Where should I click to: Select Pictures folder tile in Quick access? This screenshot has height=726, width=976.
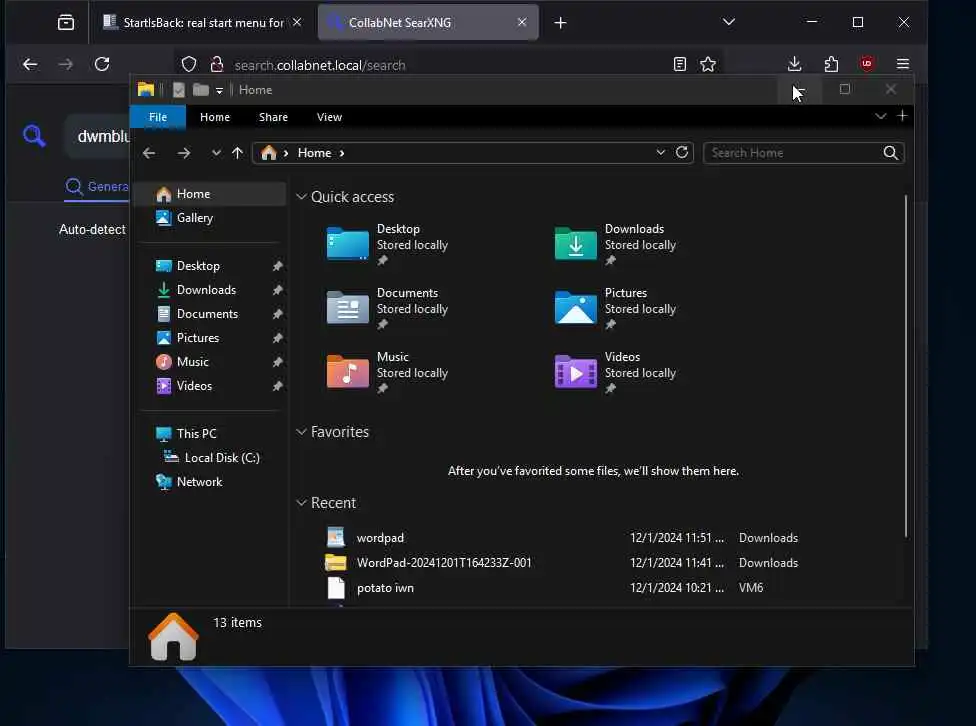(616, 309)
